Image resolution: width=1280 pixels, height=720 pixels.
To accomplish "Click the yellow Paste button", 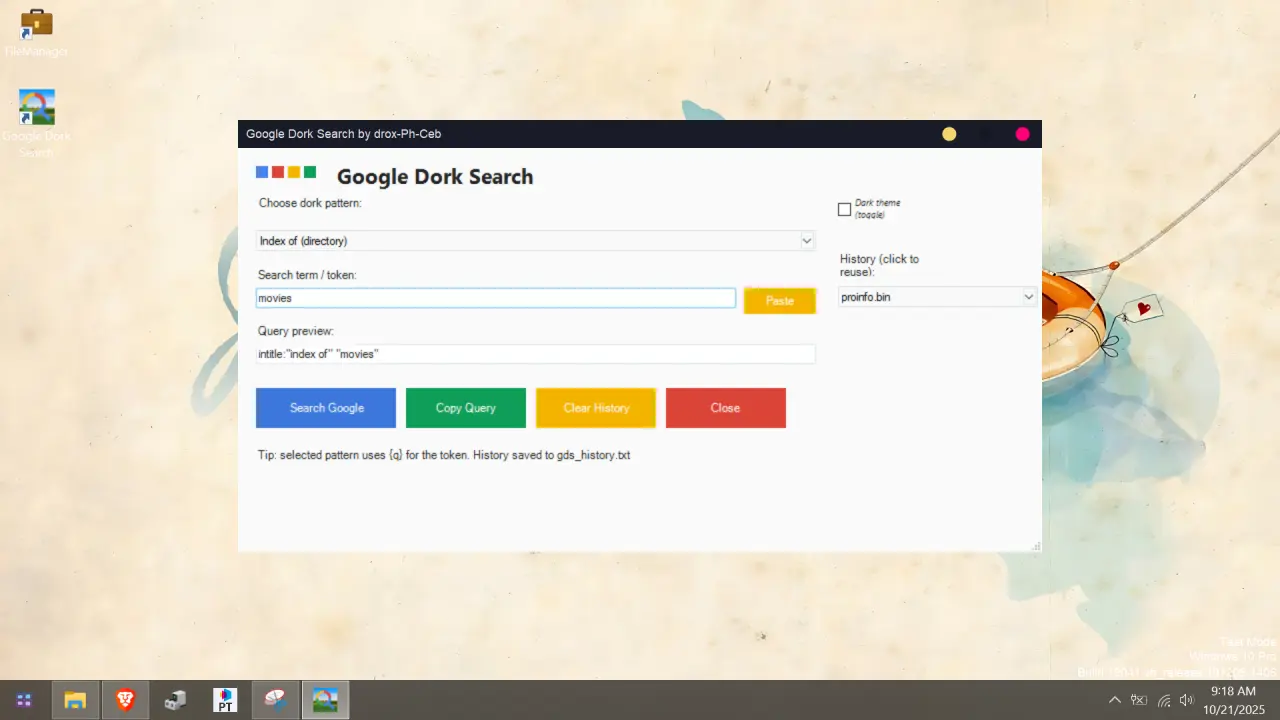I will tap(780, 301).
